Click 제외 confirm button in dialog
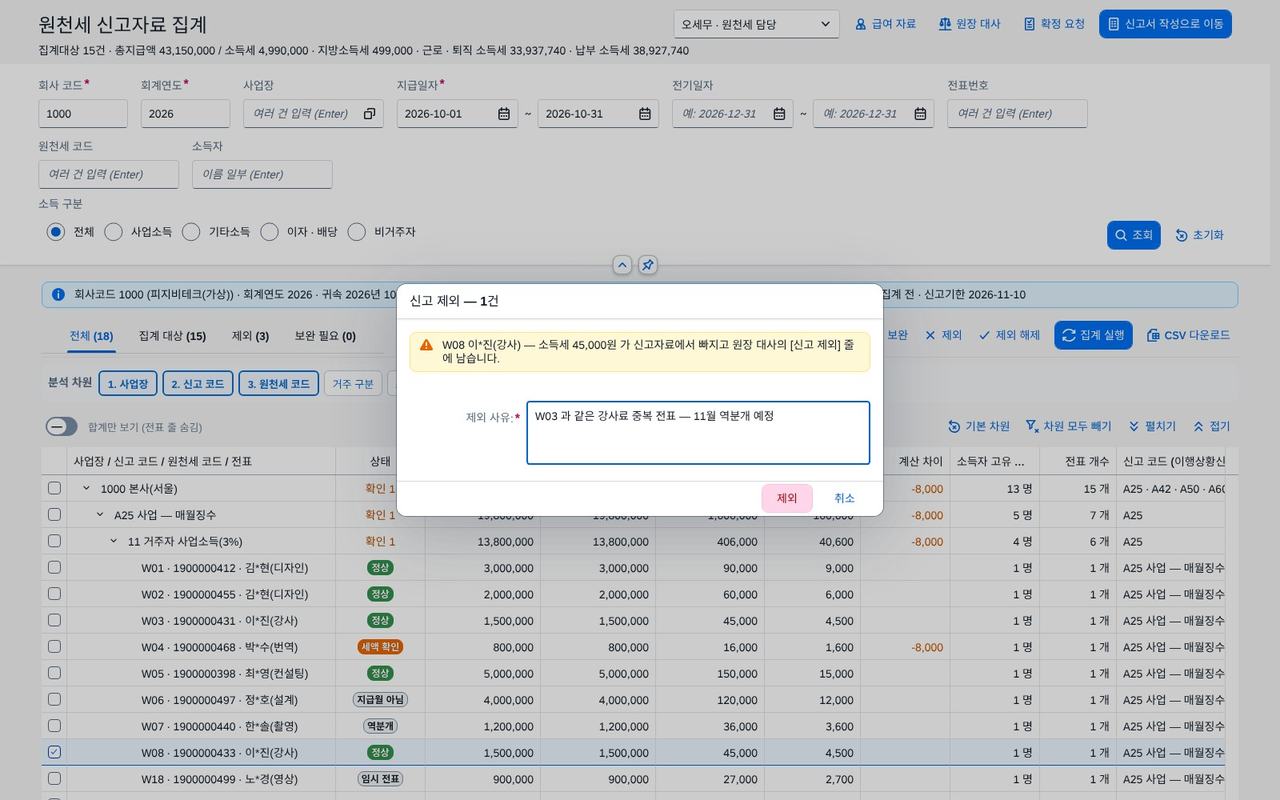The height and width of the screenshot is (800, 1280). pyautogui.click(x=787, y=498)
